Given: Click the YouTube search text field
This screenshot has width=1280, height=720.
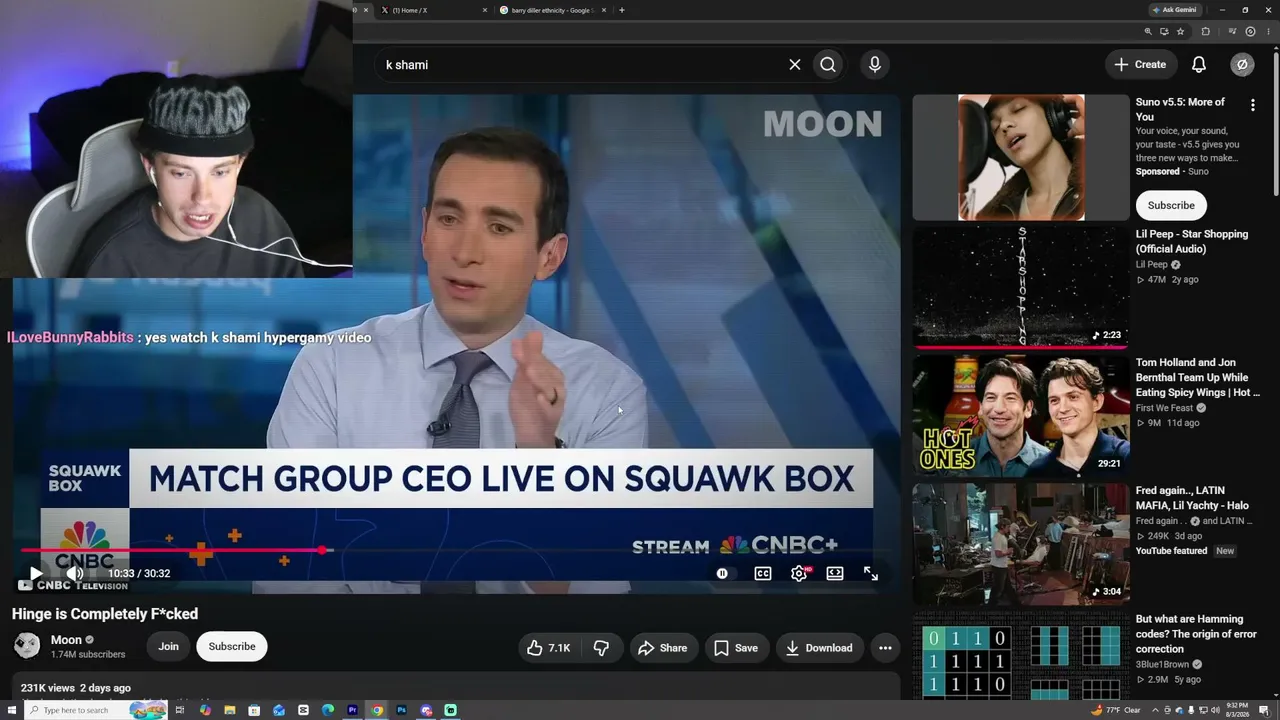Looking at the screenshot, I should (580, 64).
